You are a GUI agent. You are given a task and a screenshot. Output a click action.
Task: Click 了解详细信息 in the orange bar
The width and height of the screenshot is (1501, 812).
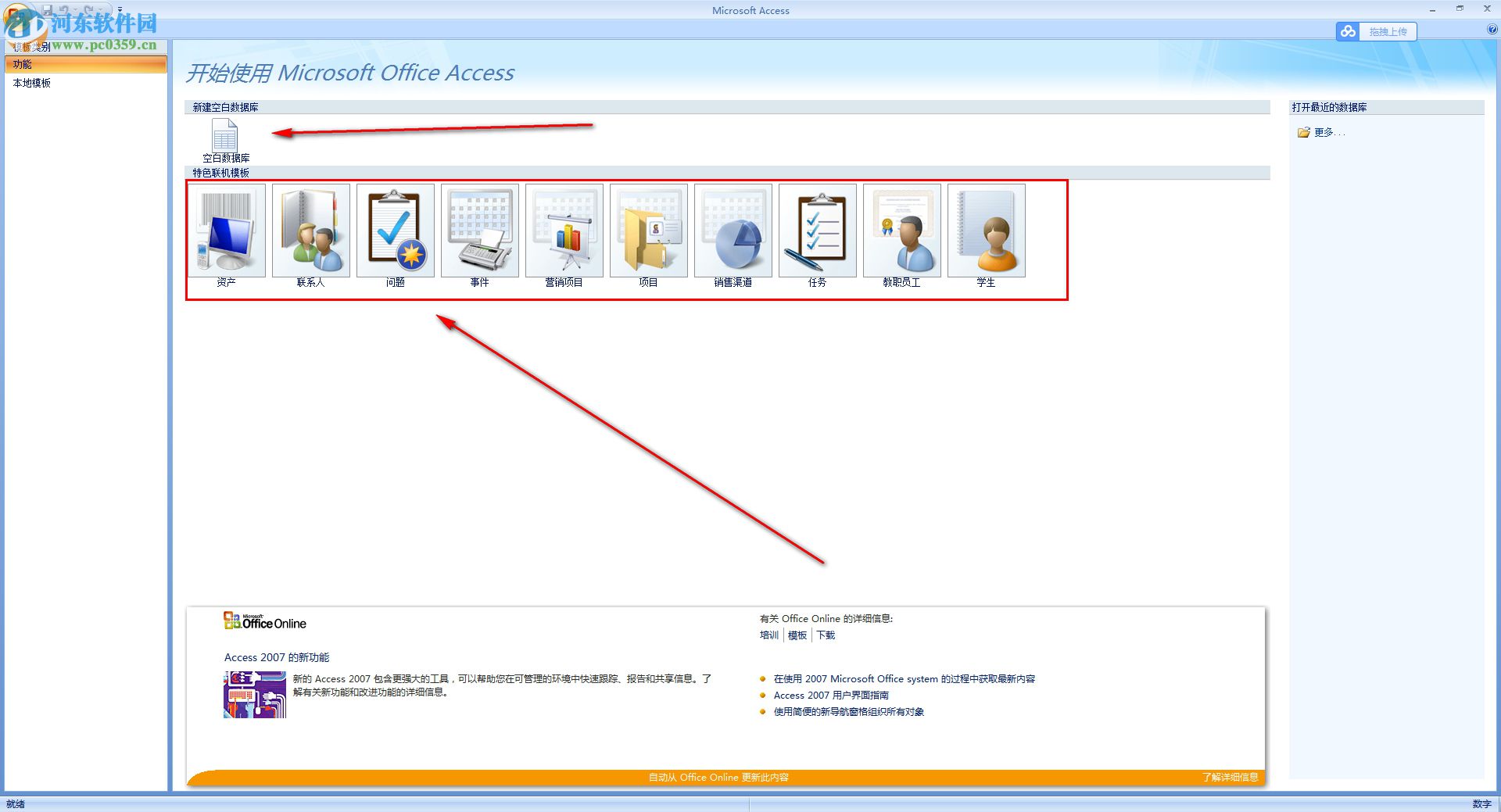click(1231, 778)
